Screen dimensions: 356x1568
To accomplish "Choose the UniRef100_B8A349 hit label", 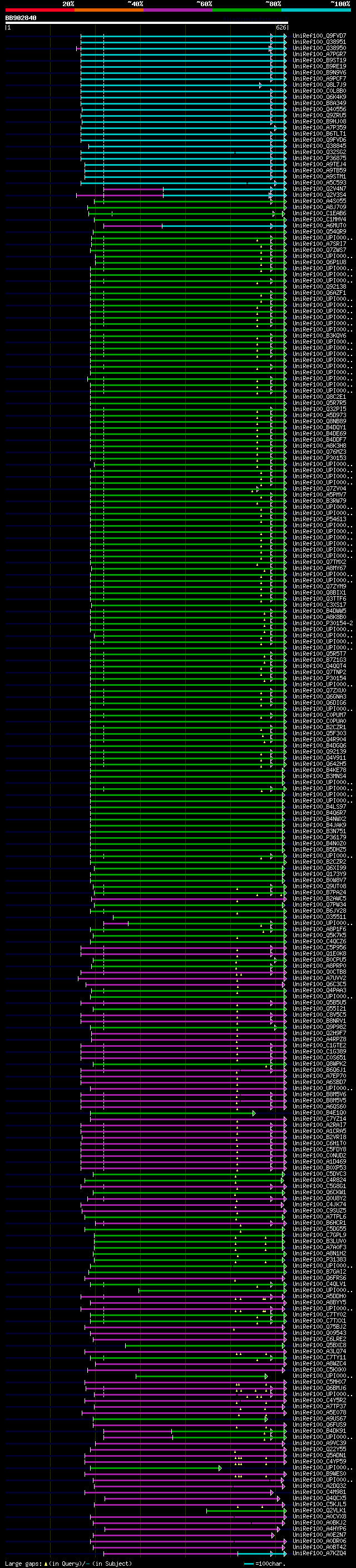I will [x=319, y=103].
